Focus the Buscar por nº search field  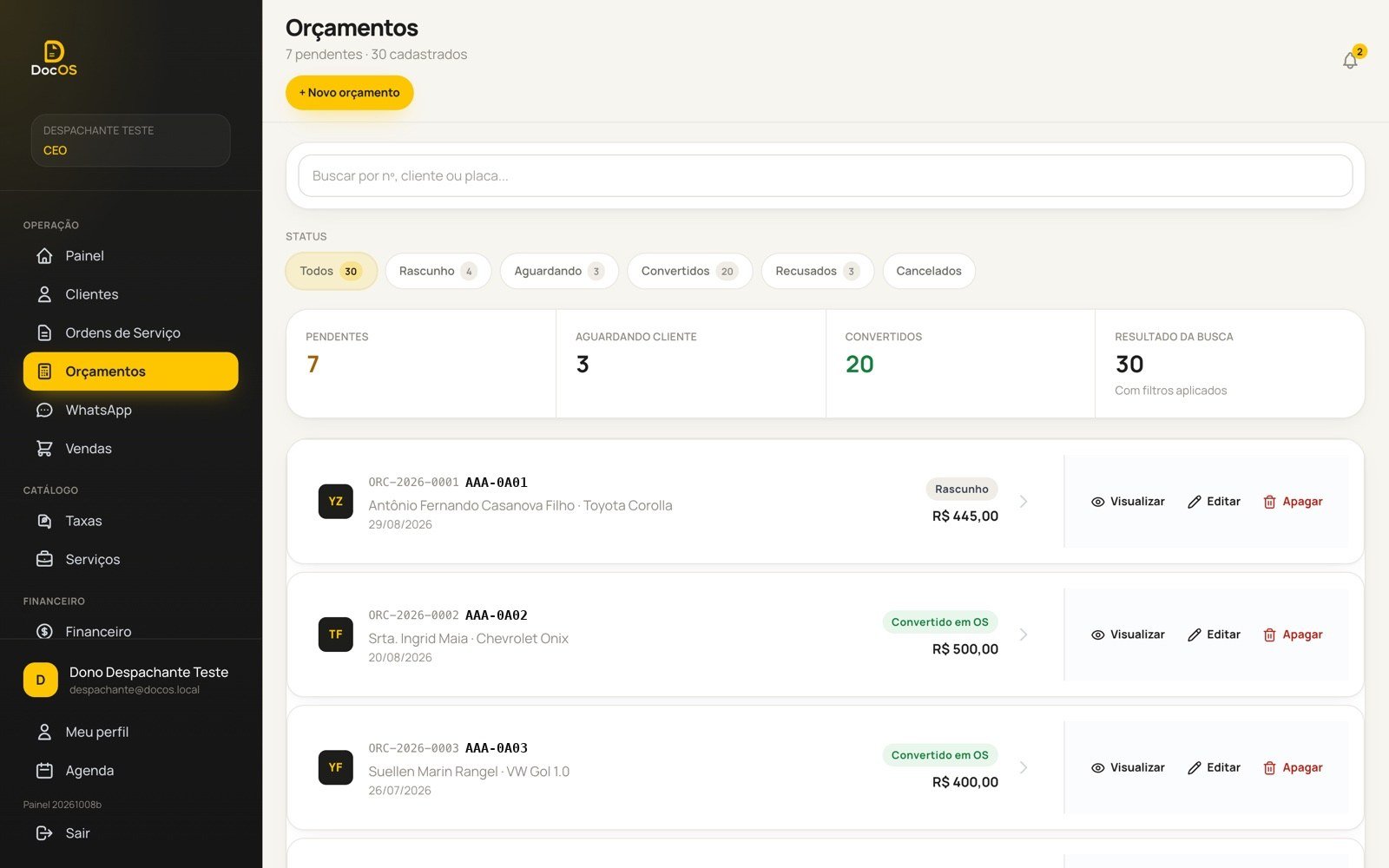pos(825,176)
